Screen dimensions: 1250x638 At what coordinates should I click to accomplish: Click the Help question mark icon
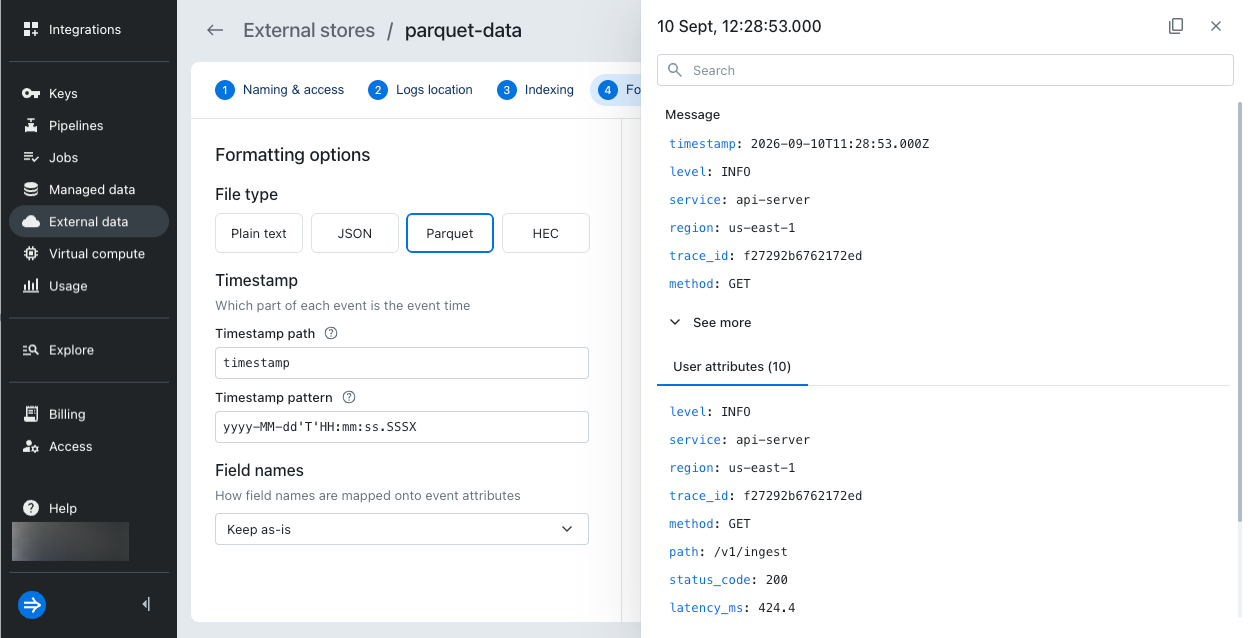pos(31,508)
